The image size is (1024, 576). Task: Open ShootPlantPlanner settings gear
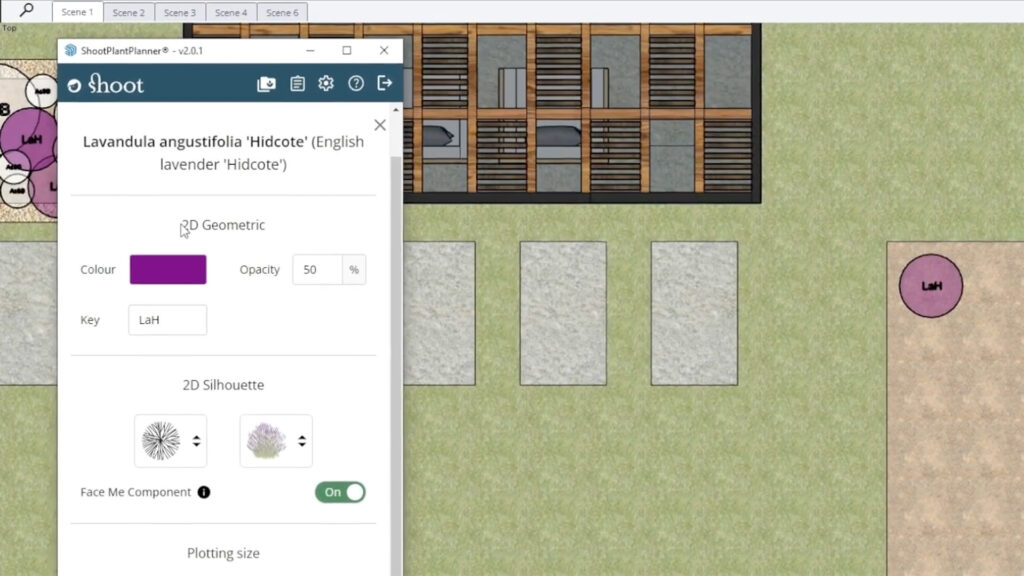tap(326, 84)
